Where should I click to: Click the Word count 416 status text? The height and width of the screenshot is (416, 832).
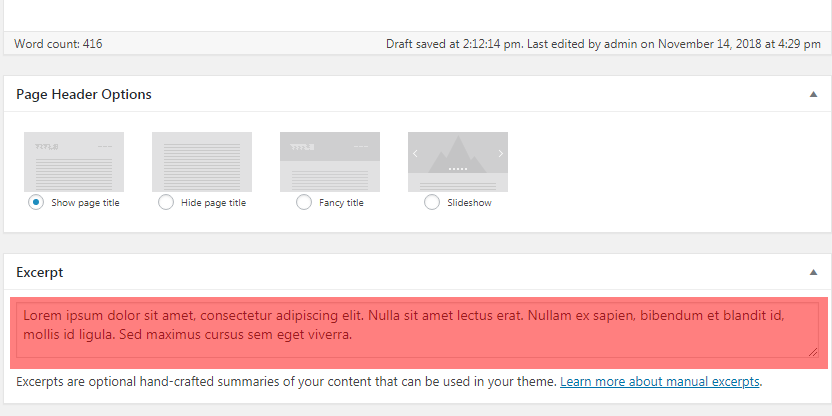coord(58,44)
